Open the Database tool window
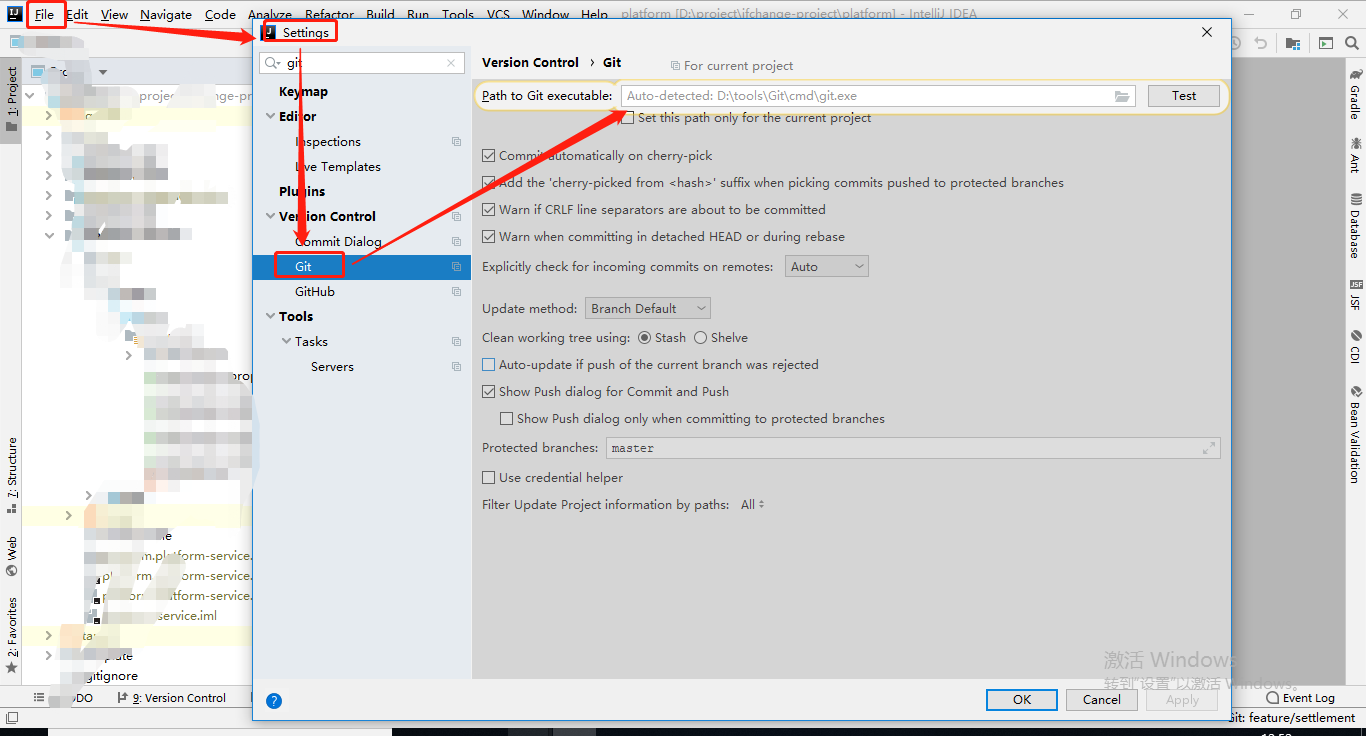The image size is (1366, 736). [1356, 225]
